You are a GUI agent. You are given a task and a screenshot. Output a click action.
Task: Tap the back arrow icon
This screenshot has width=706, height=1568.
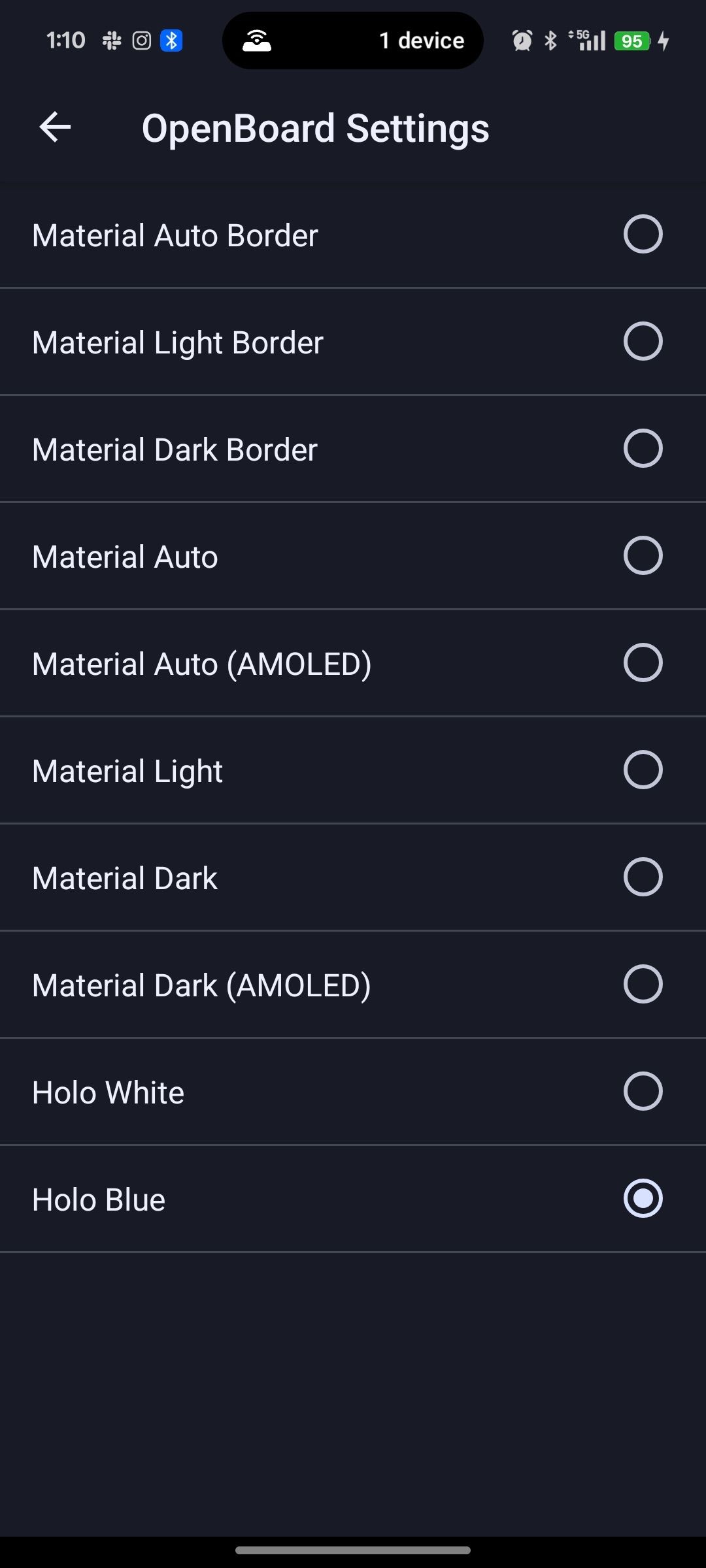coord(55,127)
